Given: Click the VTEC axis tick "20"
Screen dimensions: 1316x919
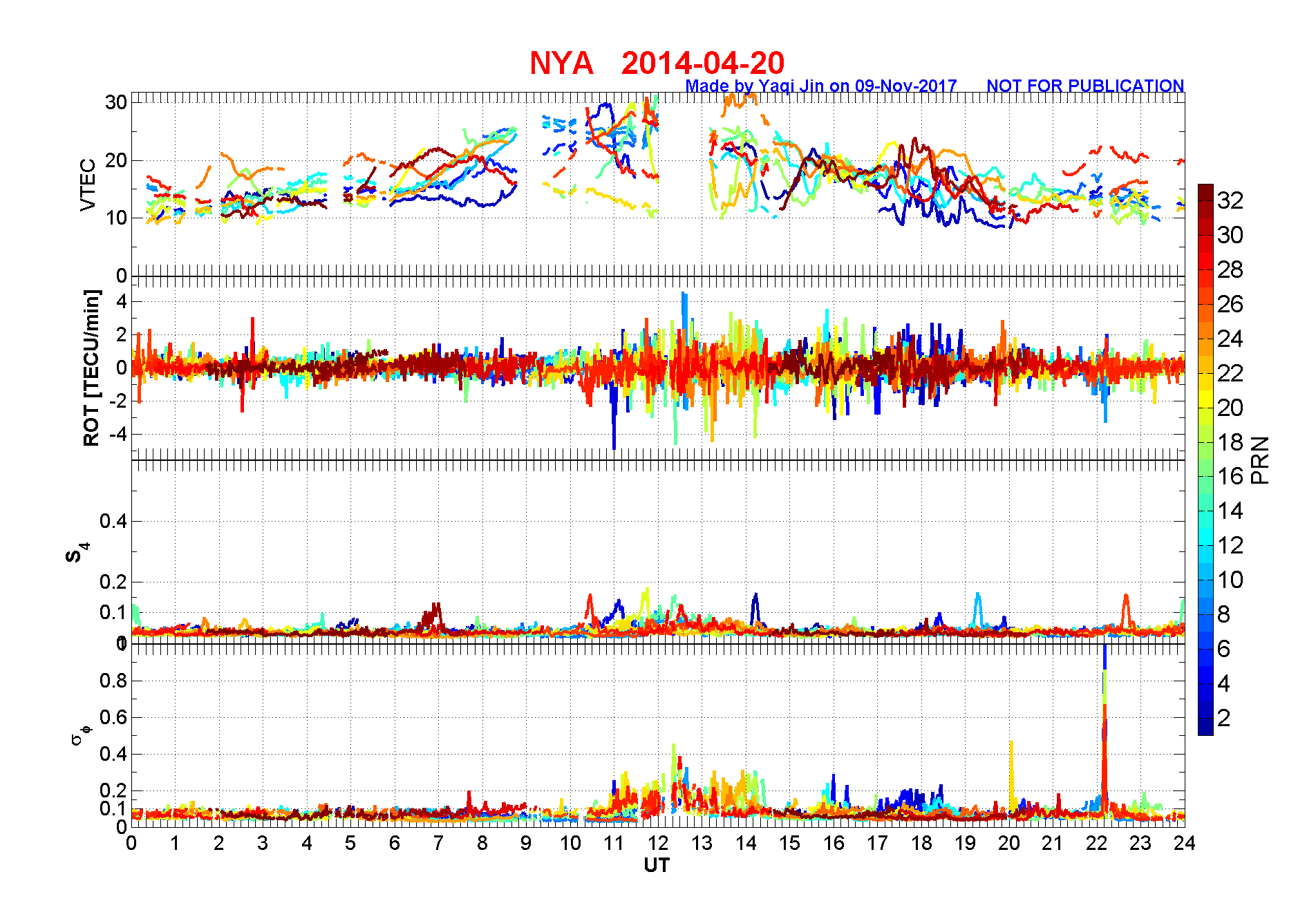Looking at the screenshot, I should tap(116, 160).
